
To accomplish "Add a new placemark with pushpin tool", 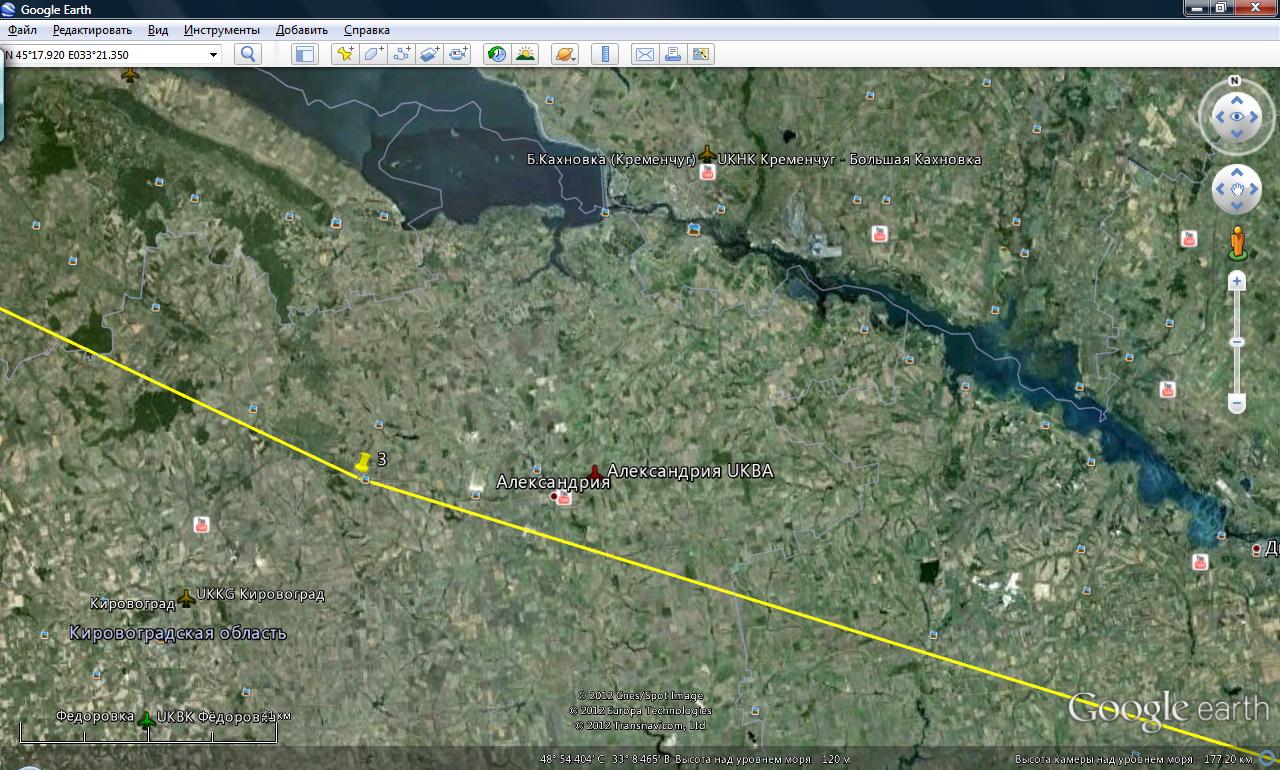I will pyautogui.click(x=345, y=54).
